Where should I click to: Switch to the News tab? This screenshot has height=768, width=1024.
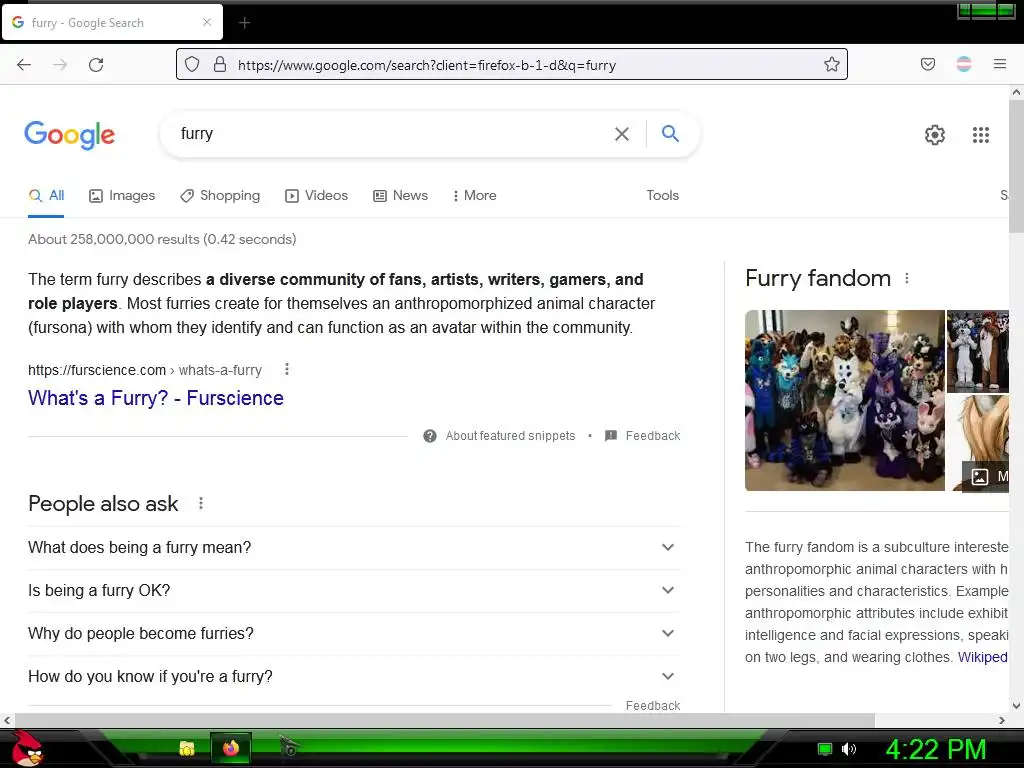click(400, 195)
